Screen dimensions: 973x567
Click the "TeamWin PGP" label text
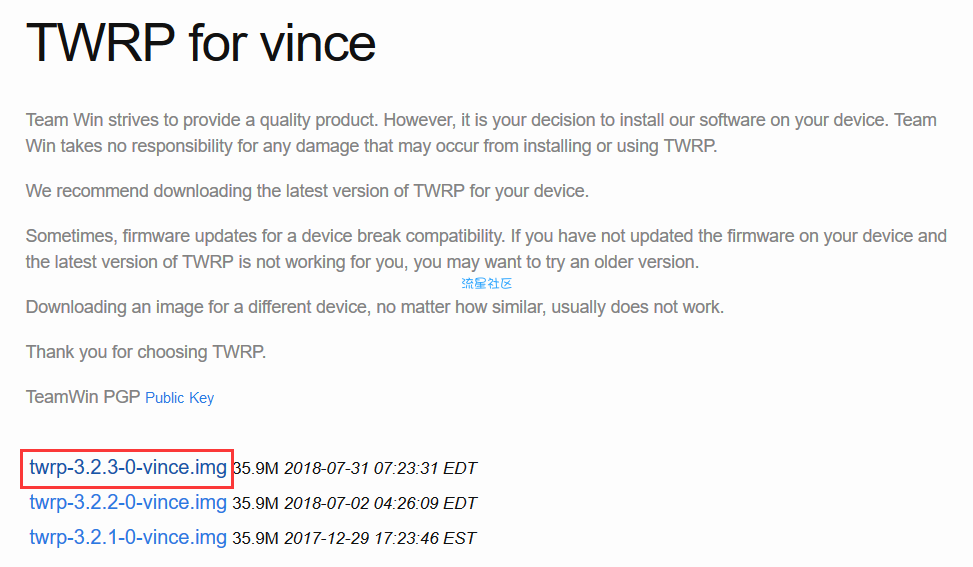click(x=83, y=397)
